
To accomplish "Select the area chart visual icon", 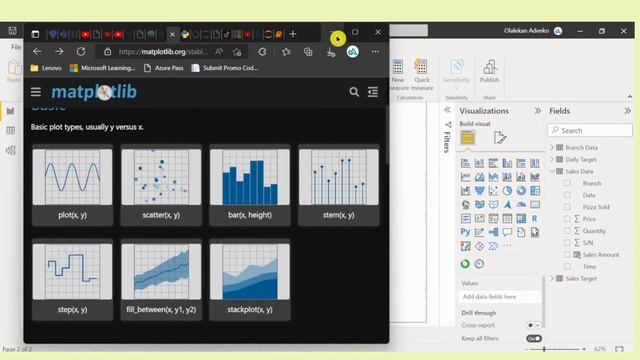I will tap(479, 177).
